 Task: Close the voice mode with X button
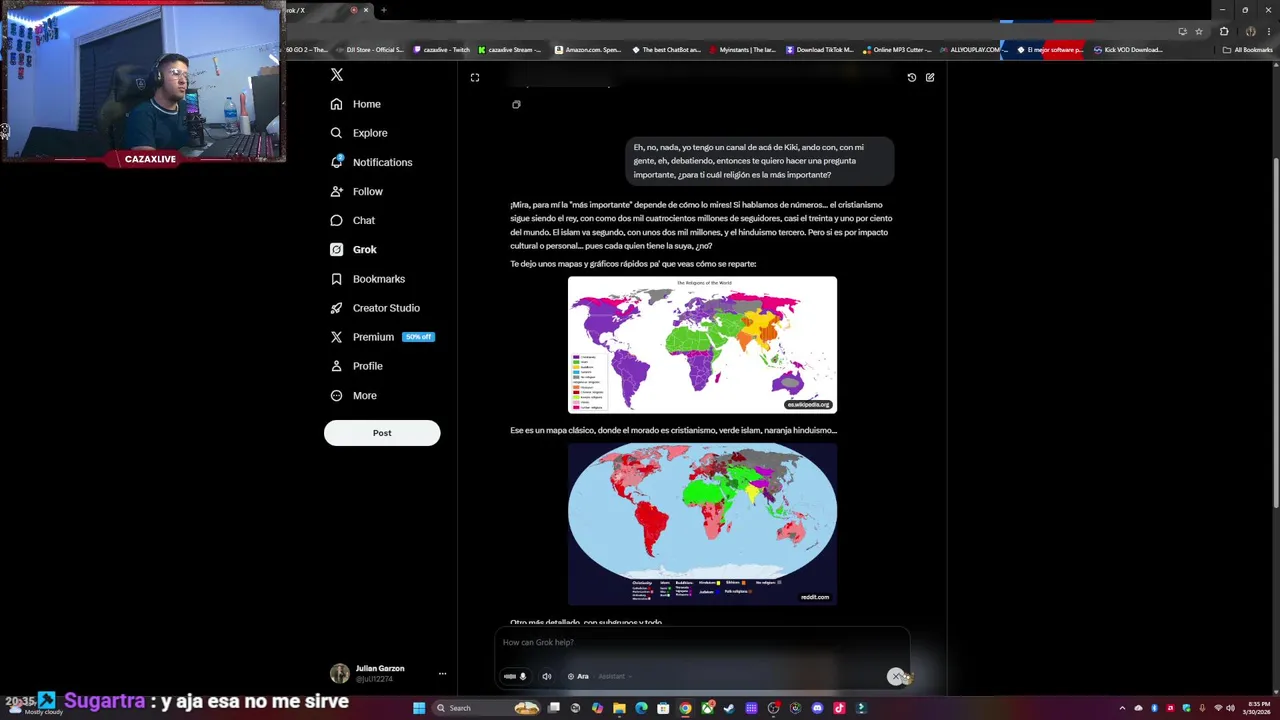896,676
